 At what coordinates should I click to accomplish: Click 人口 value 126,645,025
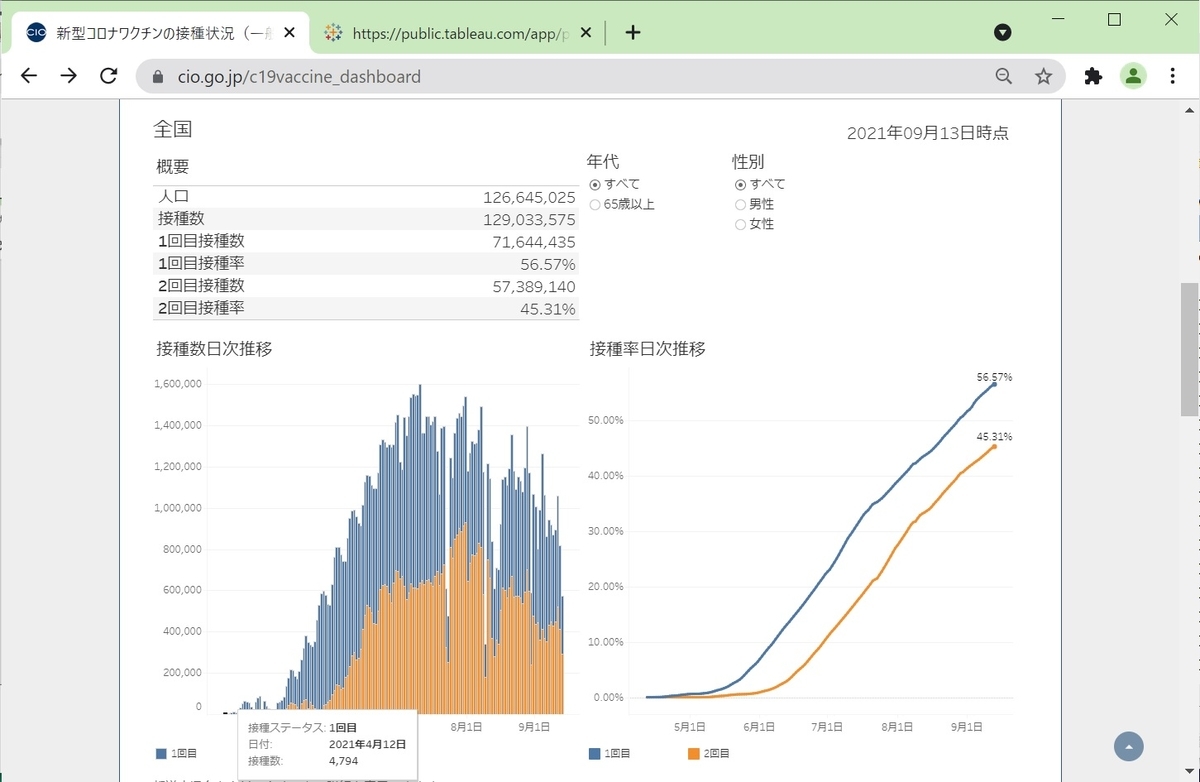pos(529,197)
